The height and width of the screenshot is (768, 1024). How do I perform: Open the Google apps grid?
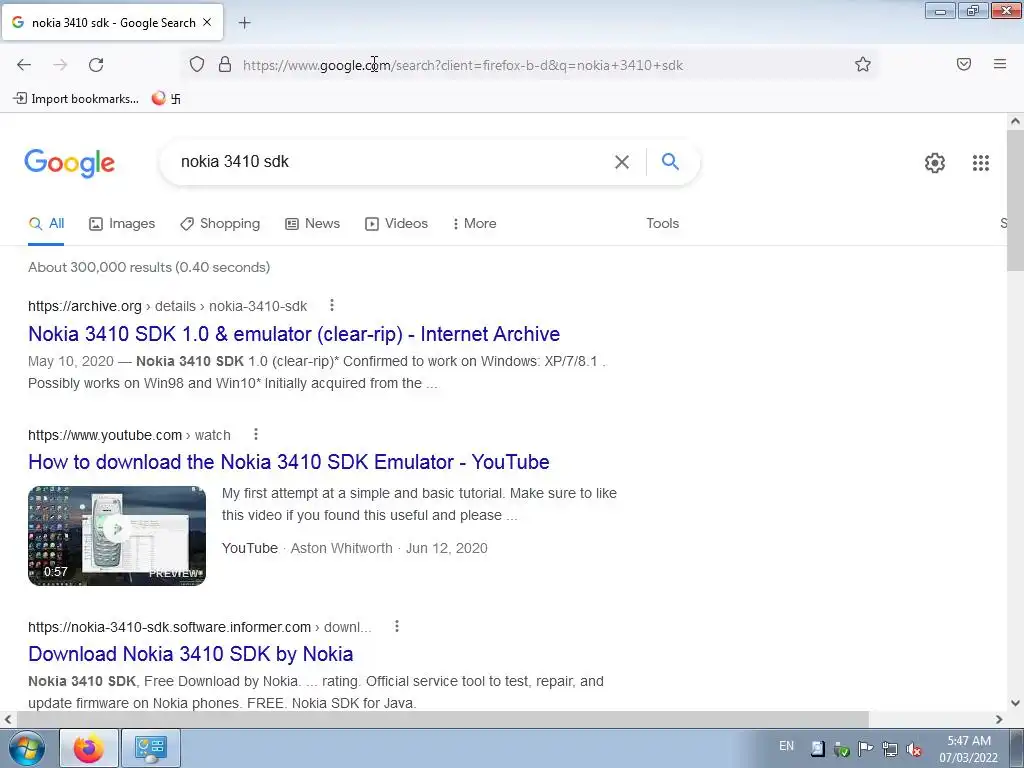coord(980,163)
